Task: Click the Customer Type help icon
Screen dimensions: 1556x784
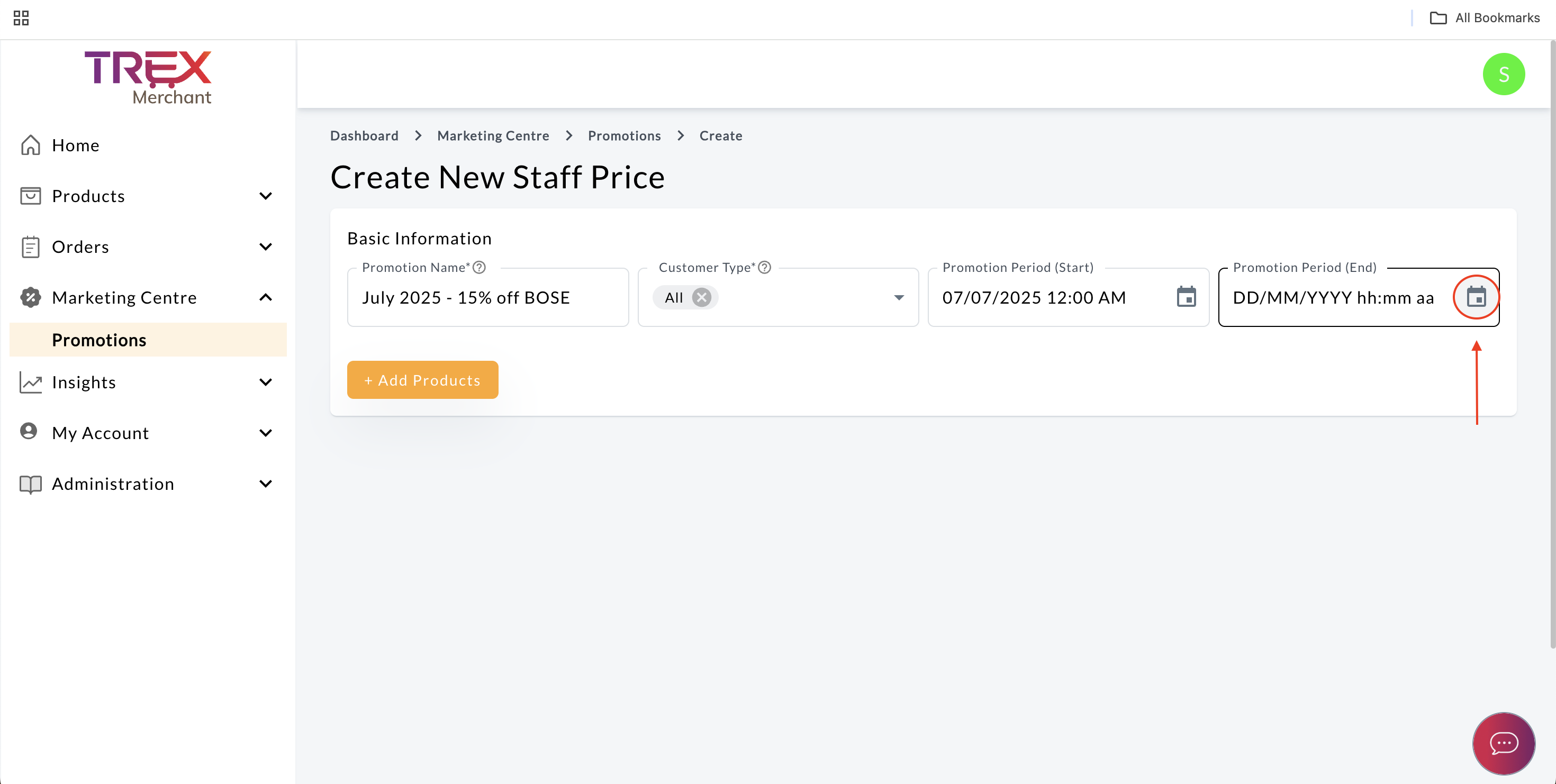Action: coord(764,267)
